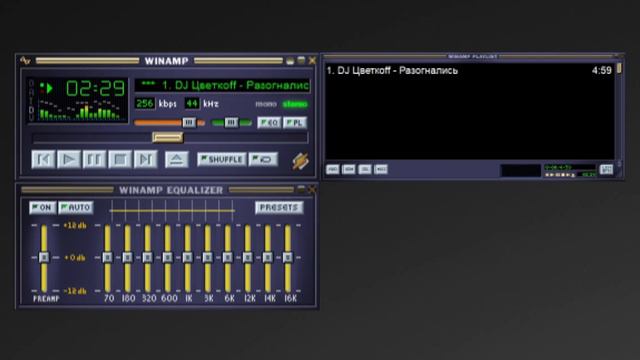Click the 600 Hz band slider knob
Screen dimensions: 640x360
coord(167,257)
